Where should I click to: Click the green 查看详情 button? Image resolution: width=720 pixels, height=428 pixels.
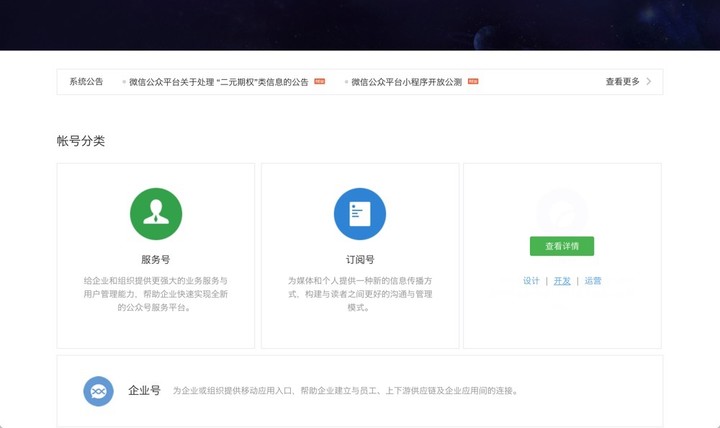click(562, 246)
